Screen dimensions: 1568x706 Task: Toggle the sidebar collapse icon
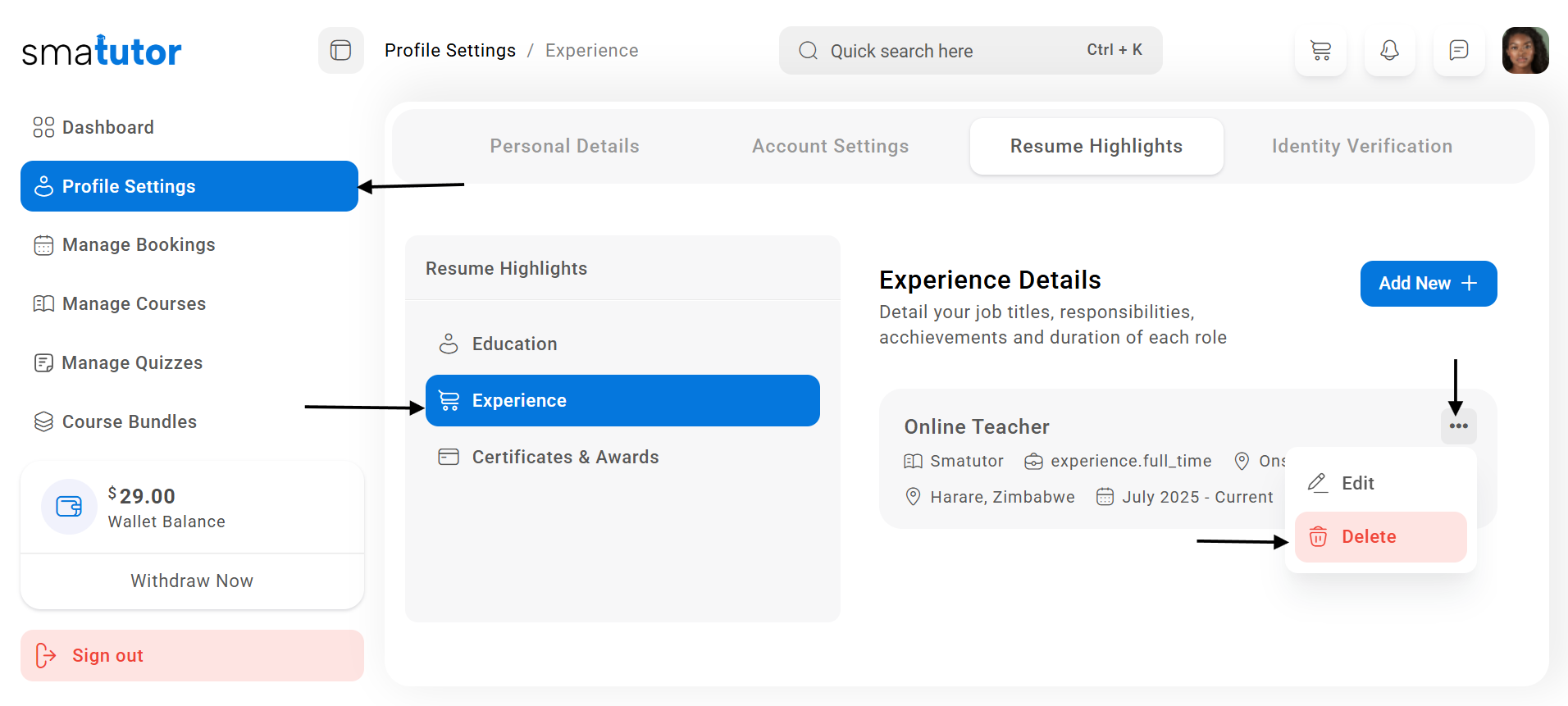[341, 51]
